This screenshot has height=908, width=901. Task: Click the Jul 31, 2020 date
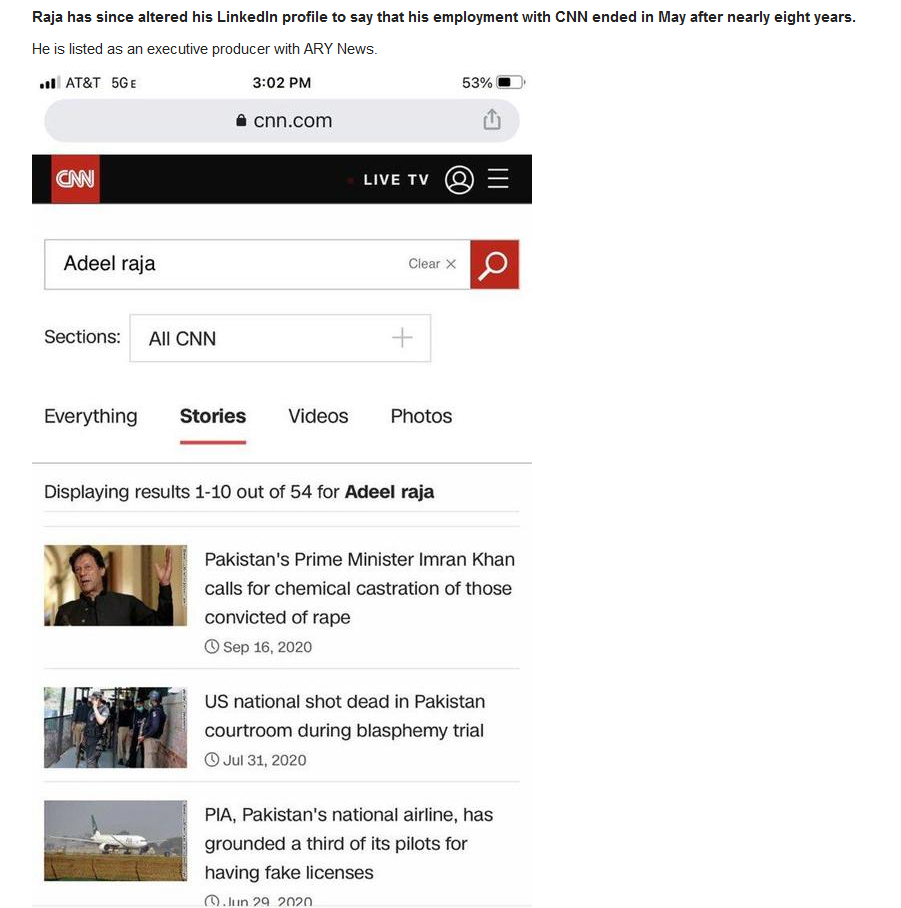pos(265,760)
